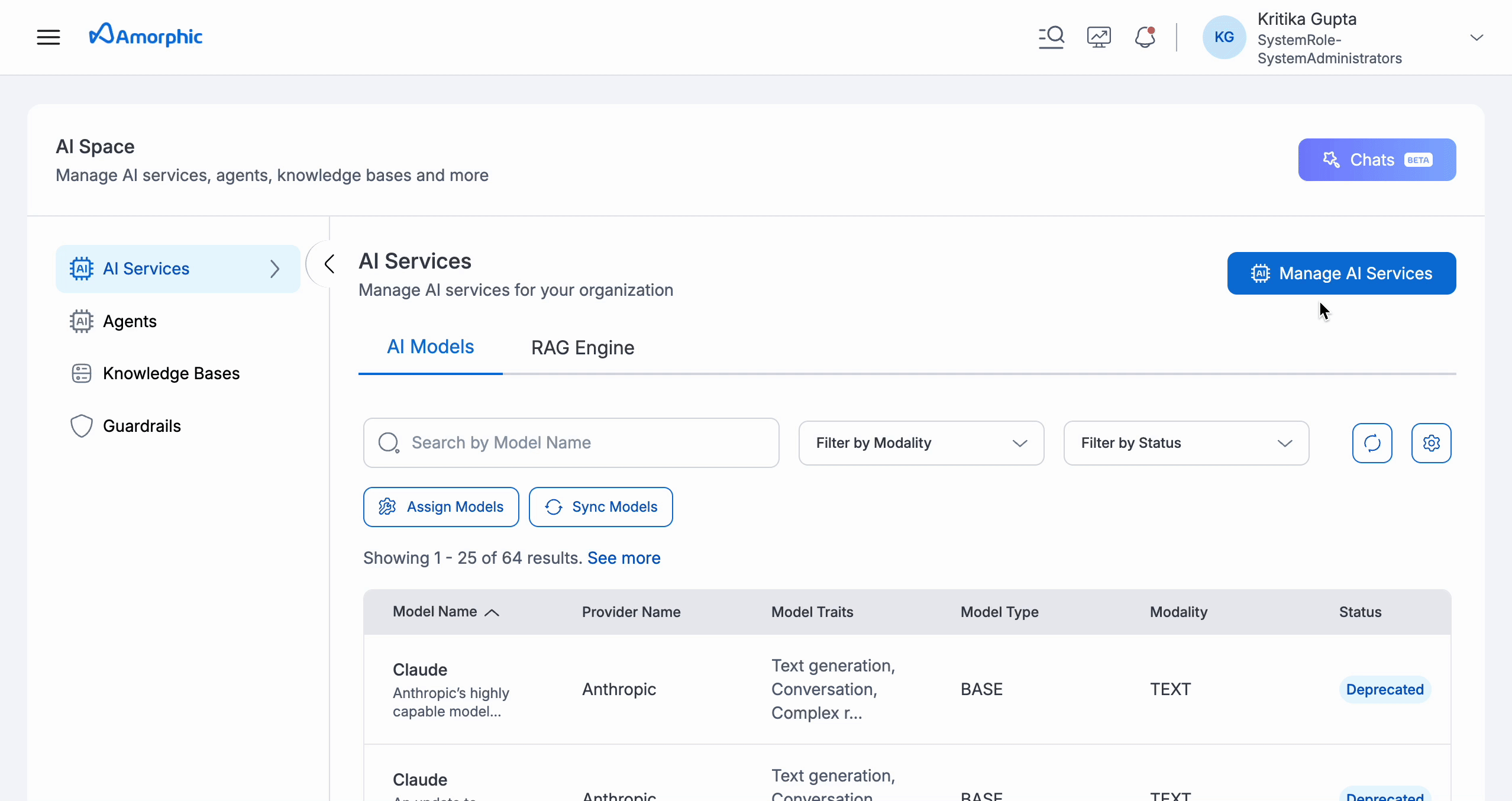Screen dimensions: 1512x801
Task: Click the Manage AI Services button
Action: [1341, 273]
